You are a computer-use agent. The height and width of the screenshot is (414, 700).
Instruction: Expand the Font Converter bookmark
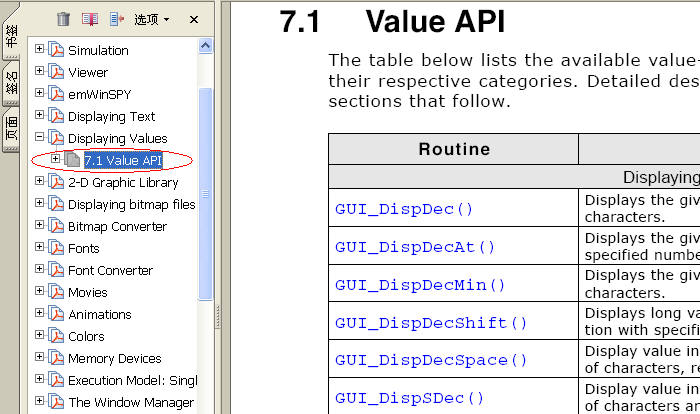(x=39, y=268)
